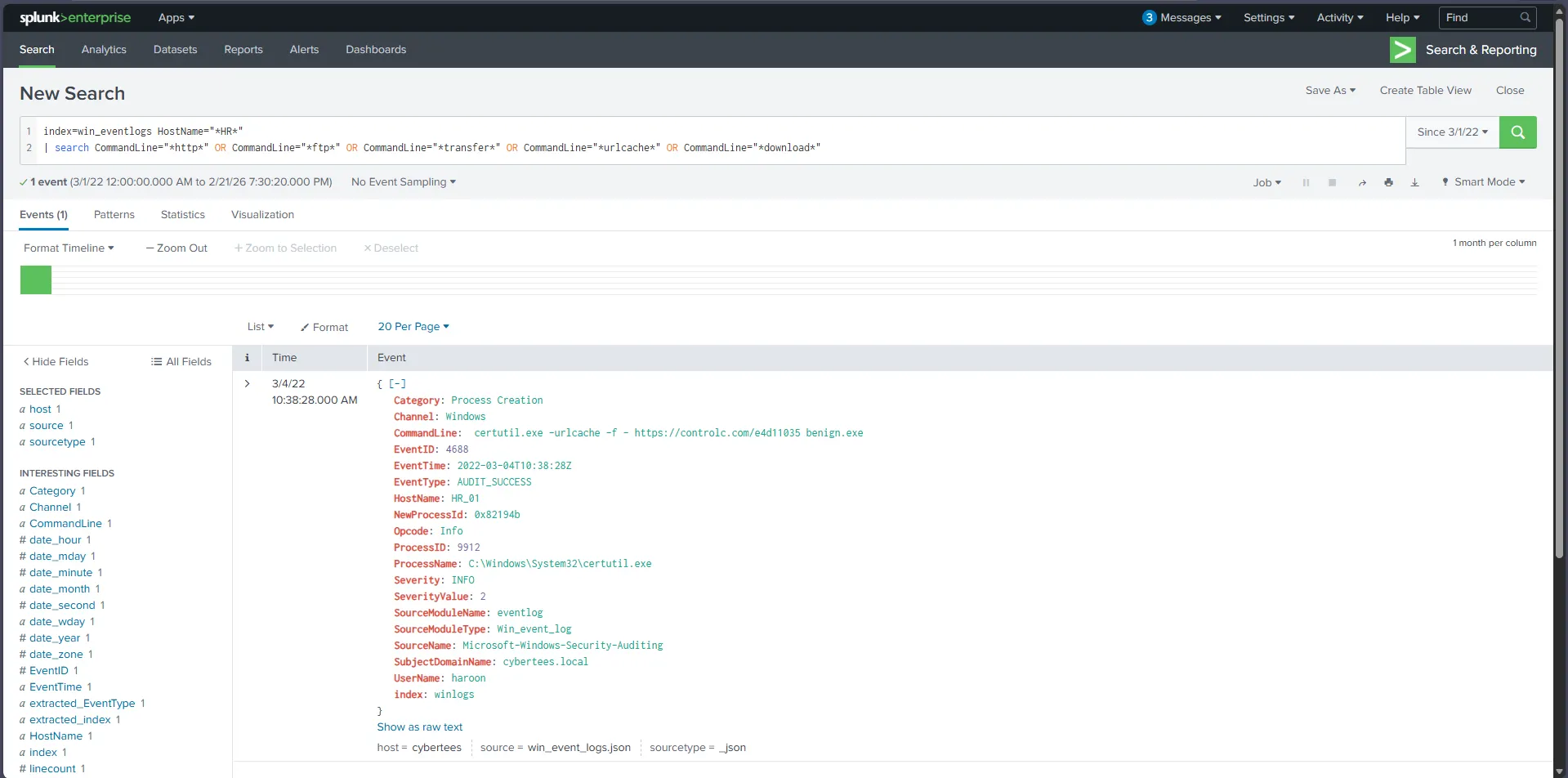The height and width of the screenshot is (778, 1568).
Task: Open Search & Reporting via the Splunk arrow icon
Action: coord(1402,49)
